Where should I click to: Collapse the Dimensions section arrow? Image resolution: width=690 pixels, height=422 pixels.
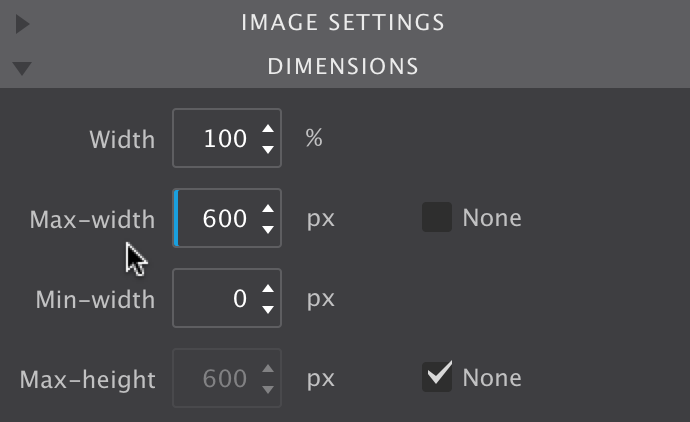(x=22, y=69)
